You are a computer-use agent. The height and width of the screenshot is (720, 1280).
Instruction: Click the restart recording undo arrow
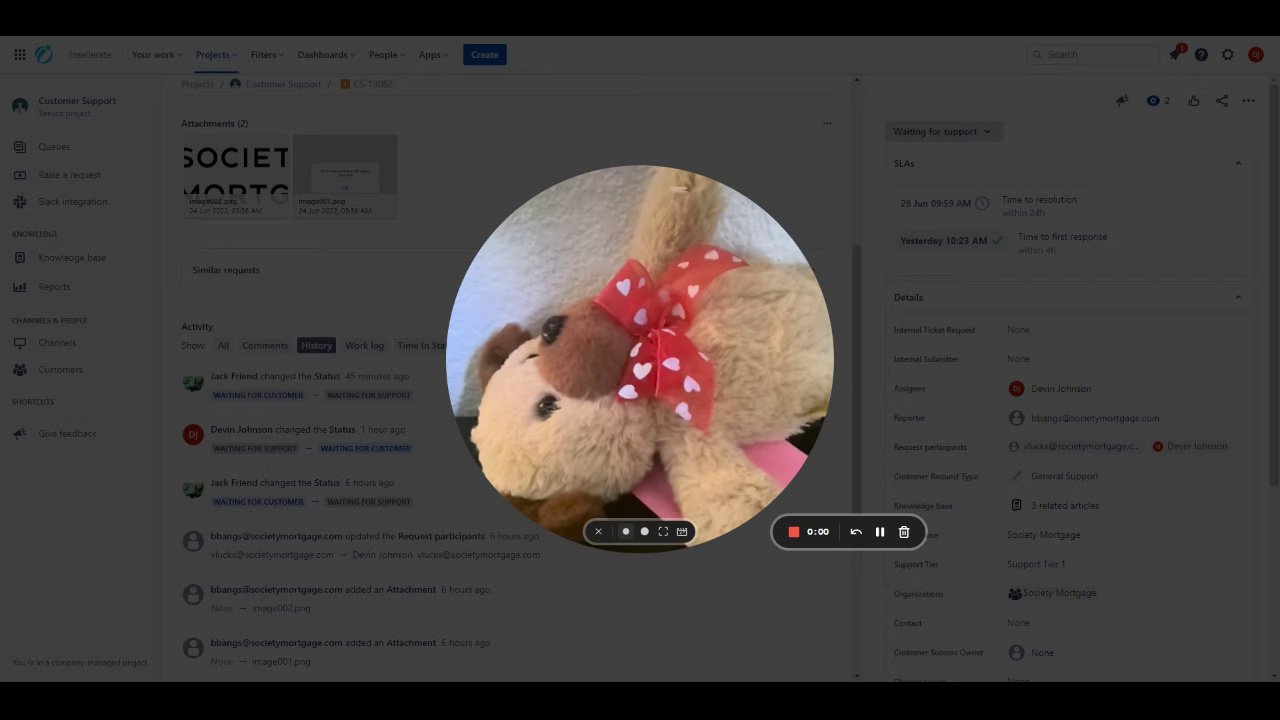pos(856,532)
